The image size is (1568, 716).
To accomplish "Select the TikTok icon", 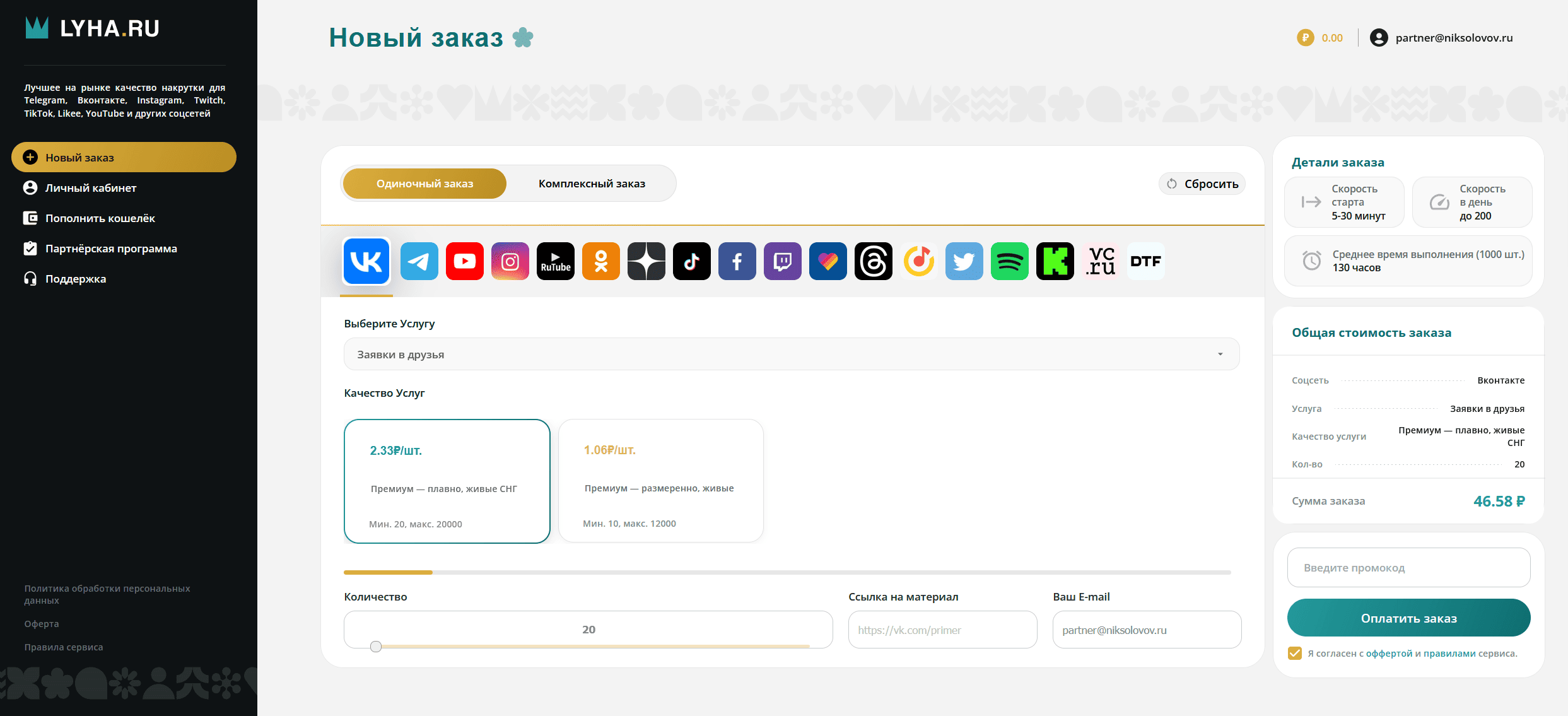I will click(692, 261).
